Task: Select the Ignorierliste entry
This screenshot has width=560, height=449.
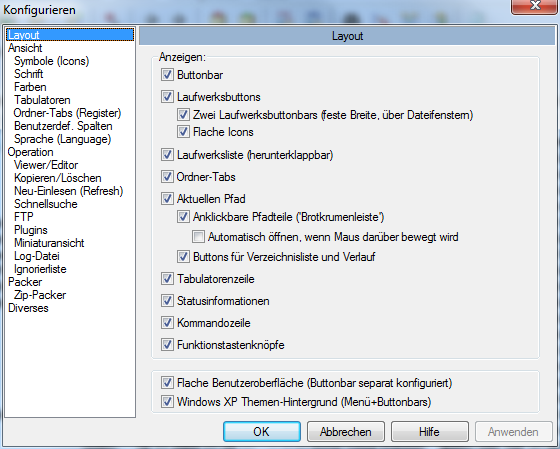Action: [40, 269]
